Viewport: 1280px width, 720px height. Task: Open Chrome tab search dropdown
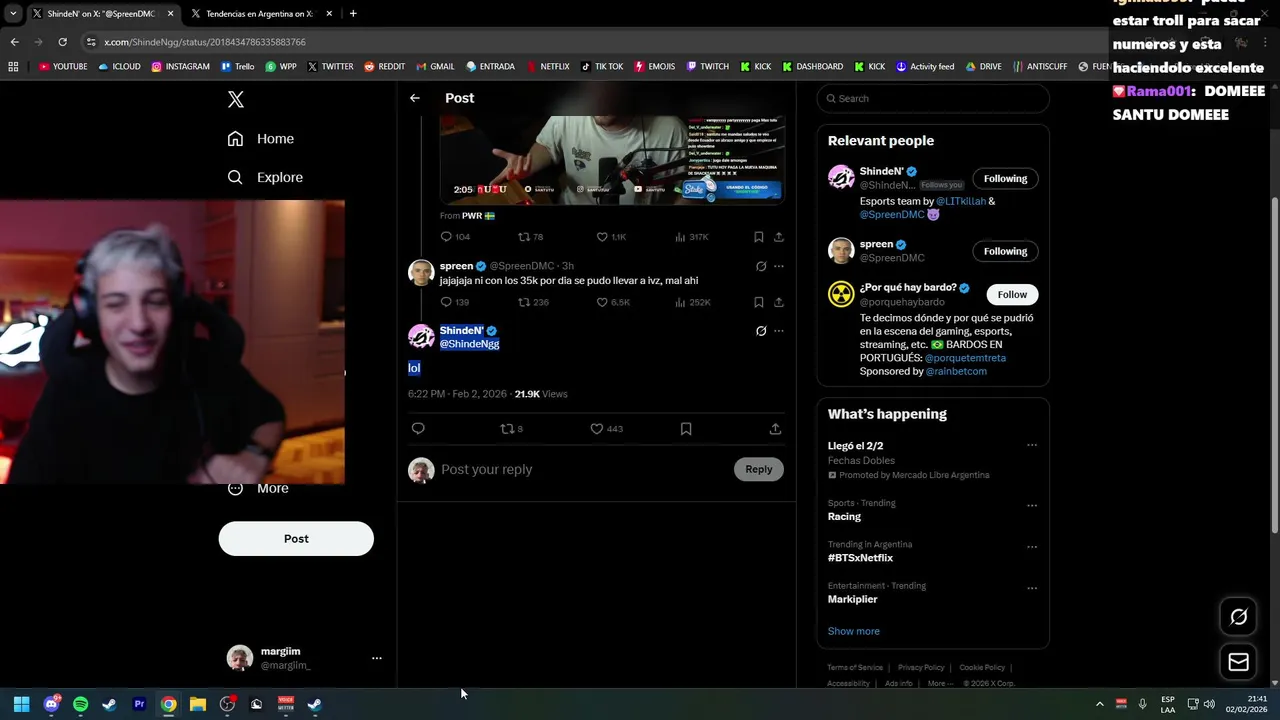click(13, 14)
